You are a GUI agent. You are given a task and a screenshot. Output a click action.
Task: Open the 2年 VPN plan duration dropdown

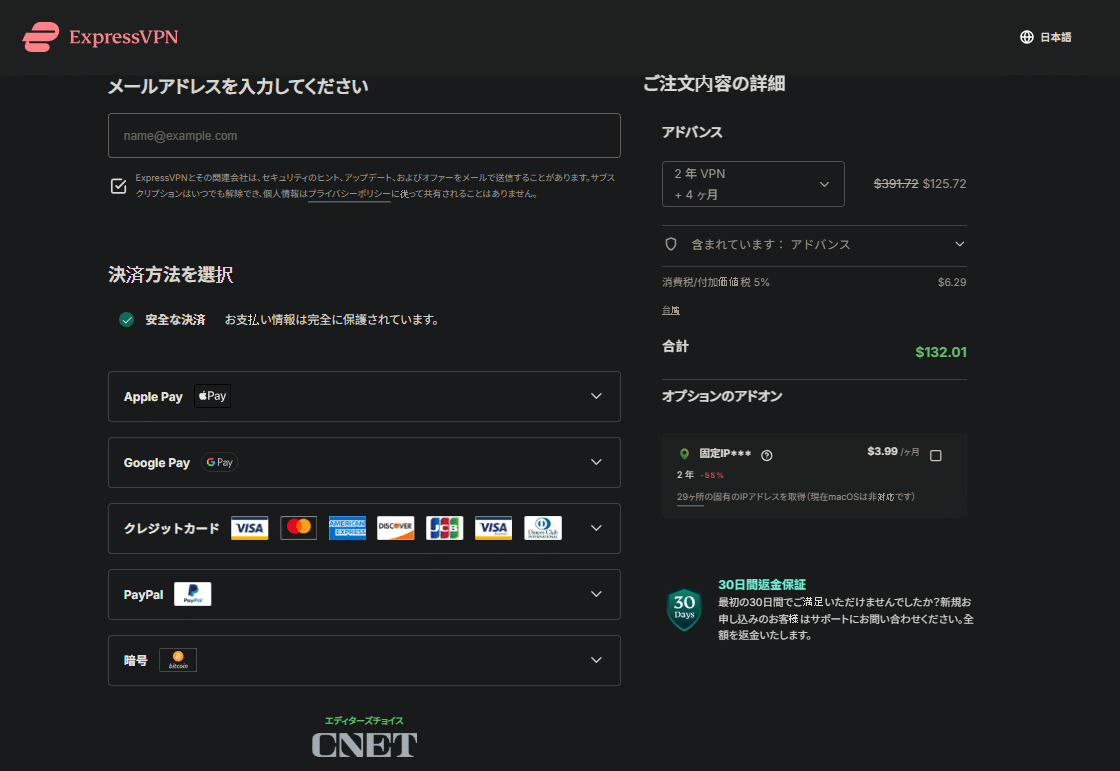click(753, 184)
